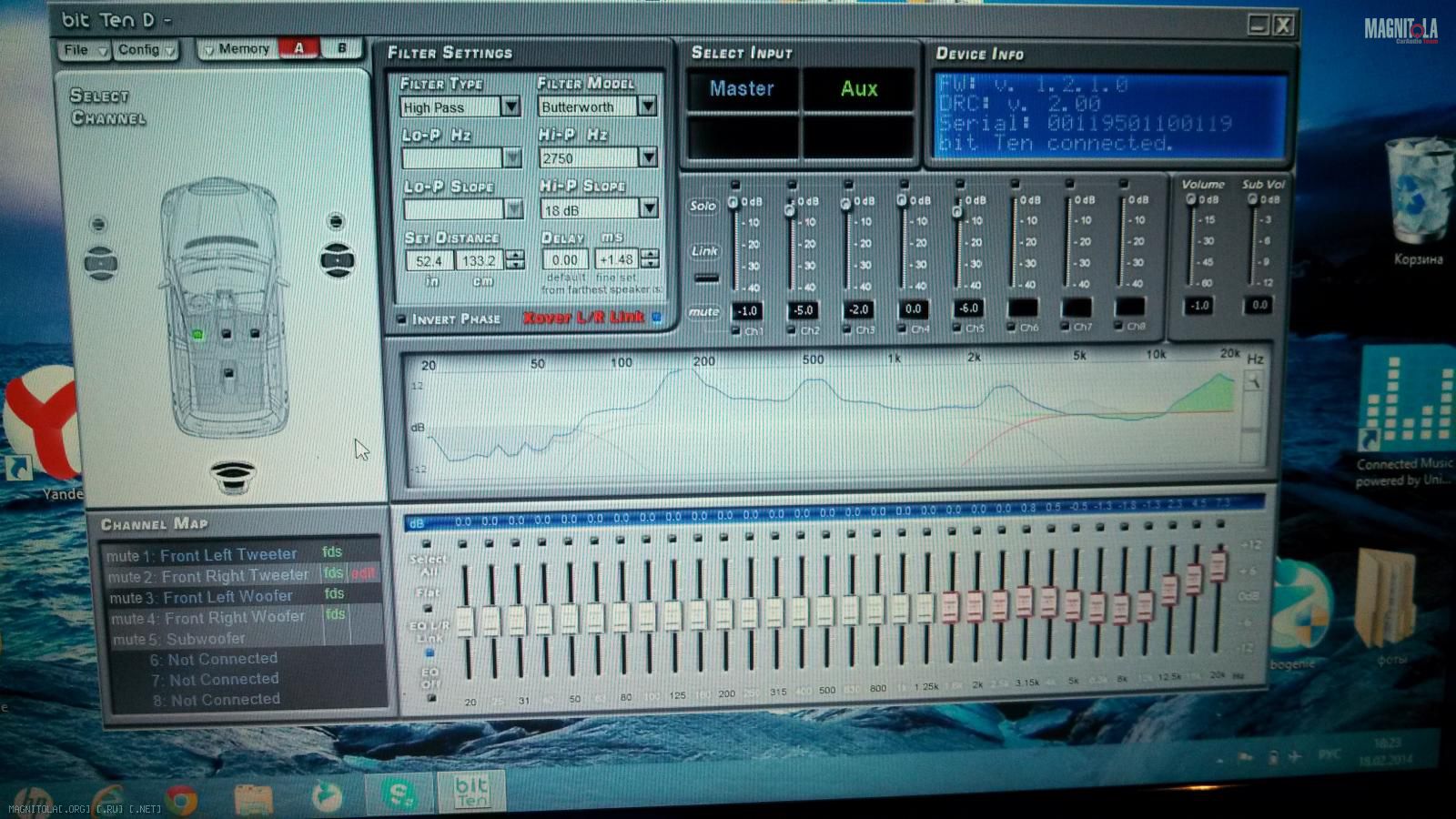Click the Set Distance stepper arrows

click(x=515, y=260)
